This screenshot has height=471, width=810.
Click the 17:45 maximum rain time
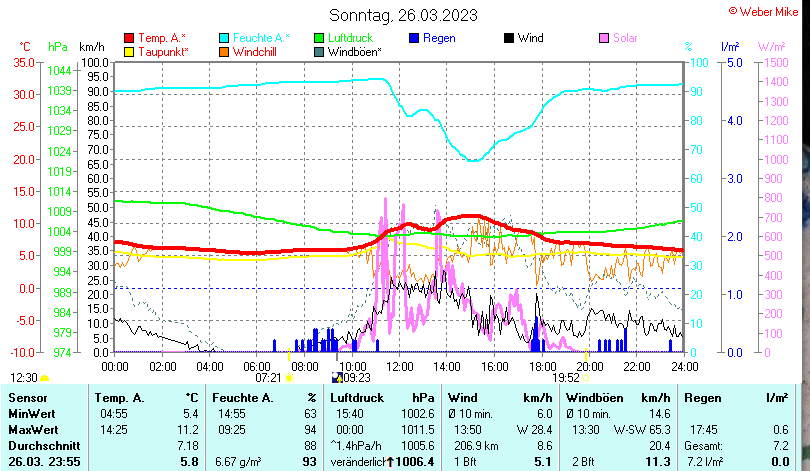coord(704,430)
